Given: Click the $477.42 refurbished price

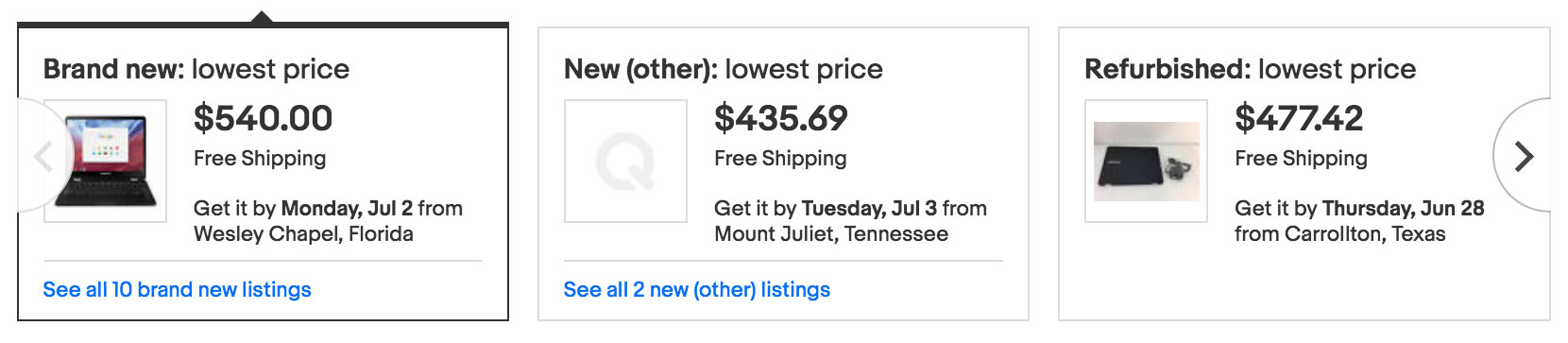Looking at the screenshot, I should [x=1299, y=118].
